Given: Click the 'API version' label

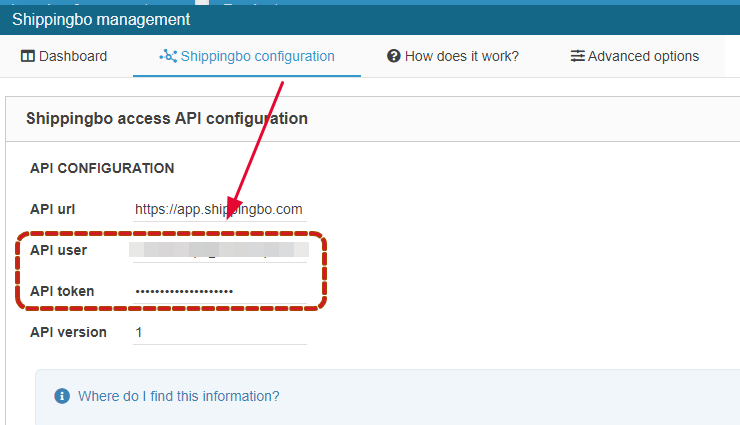Looking at the screenshot, I should (68, 333).
